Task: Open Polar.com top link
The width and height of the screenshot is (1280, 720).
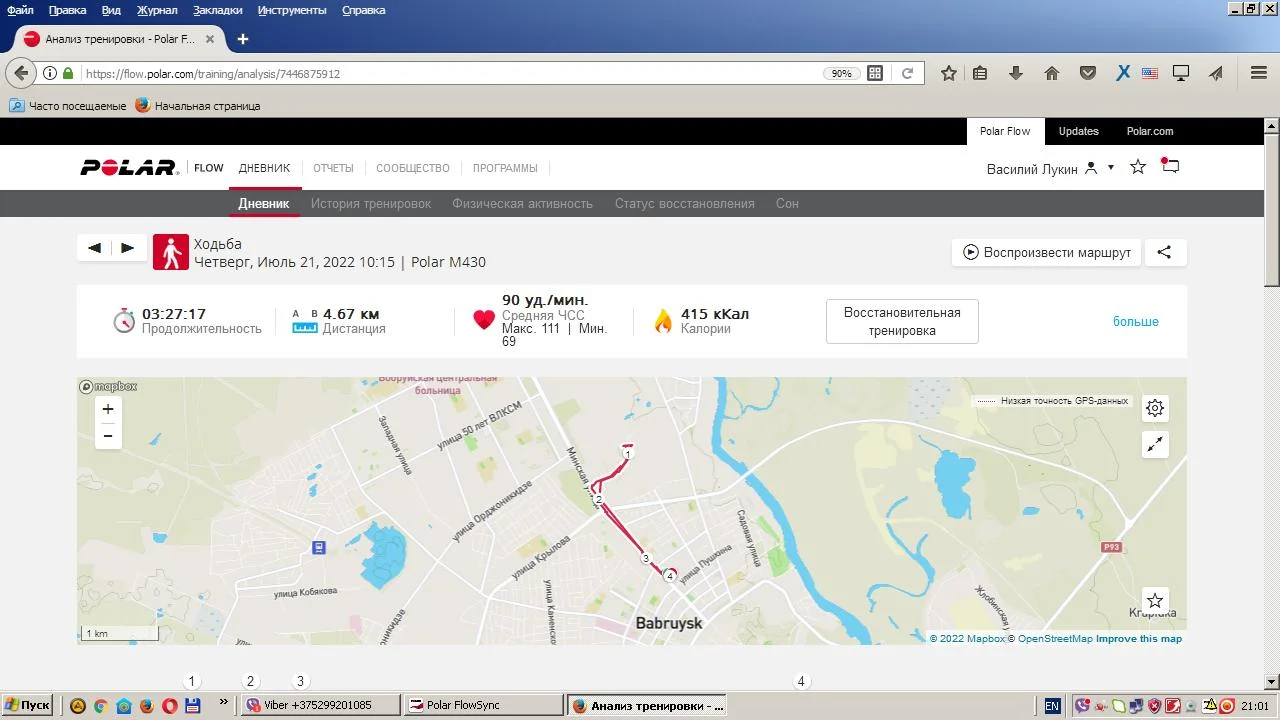Action: pos(1150,131)
